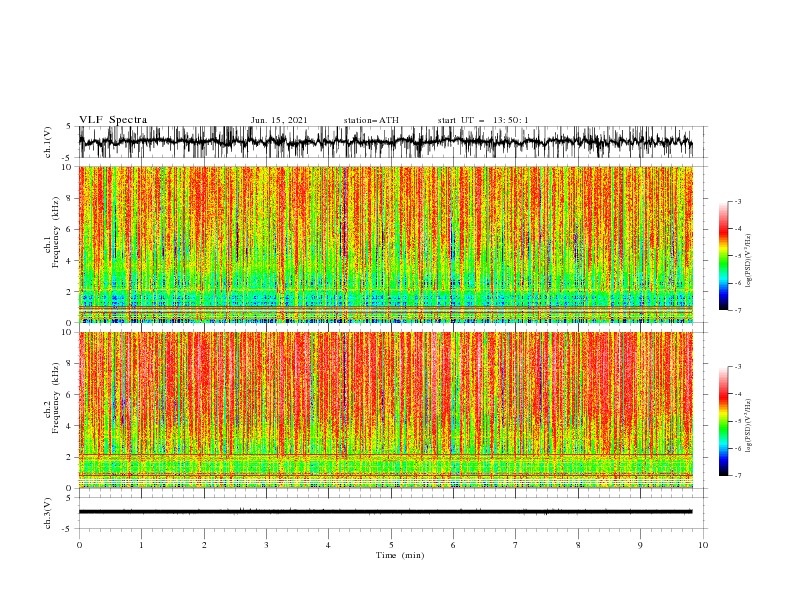Click the ch.3 voltage waveform trace
The width and height of the screenshot is (792, 612).
click(385, 512)
